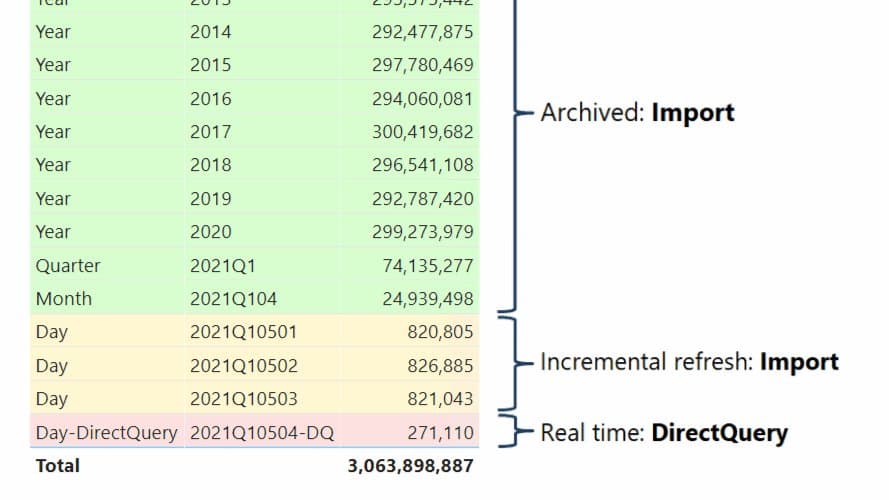This screenshot has height=500, width=889.
Task: Select the Month row label
Action: pos(63,299)
